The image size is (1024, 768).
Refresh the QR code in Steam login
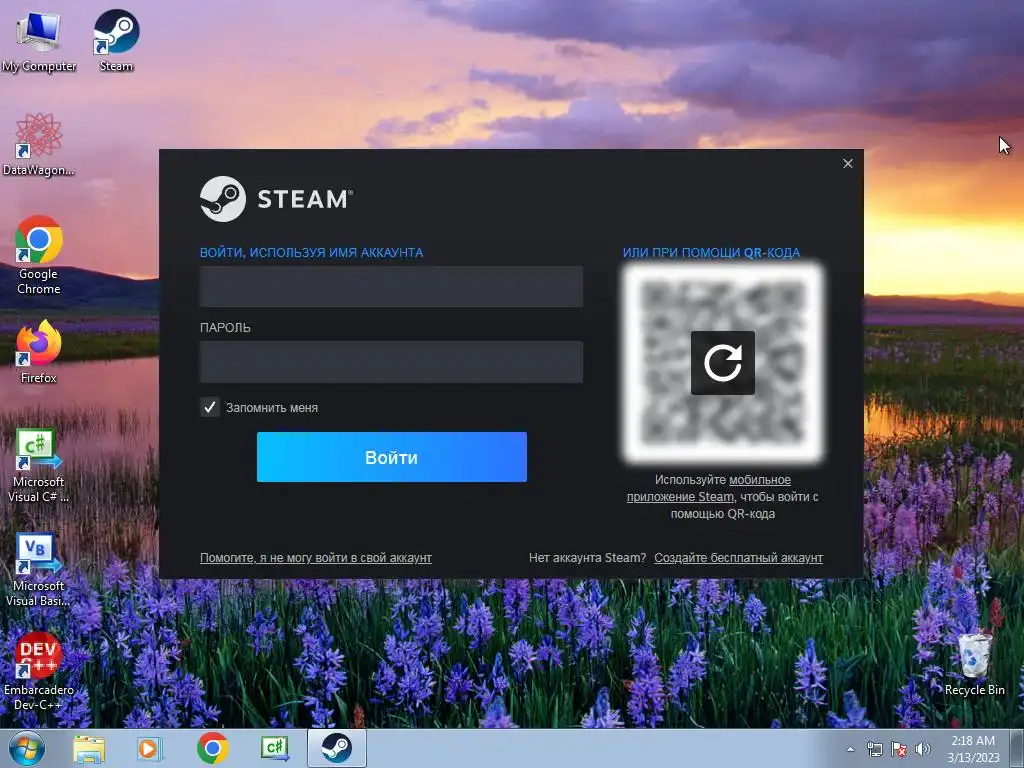pyautogui.click(x=722, y=362)
